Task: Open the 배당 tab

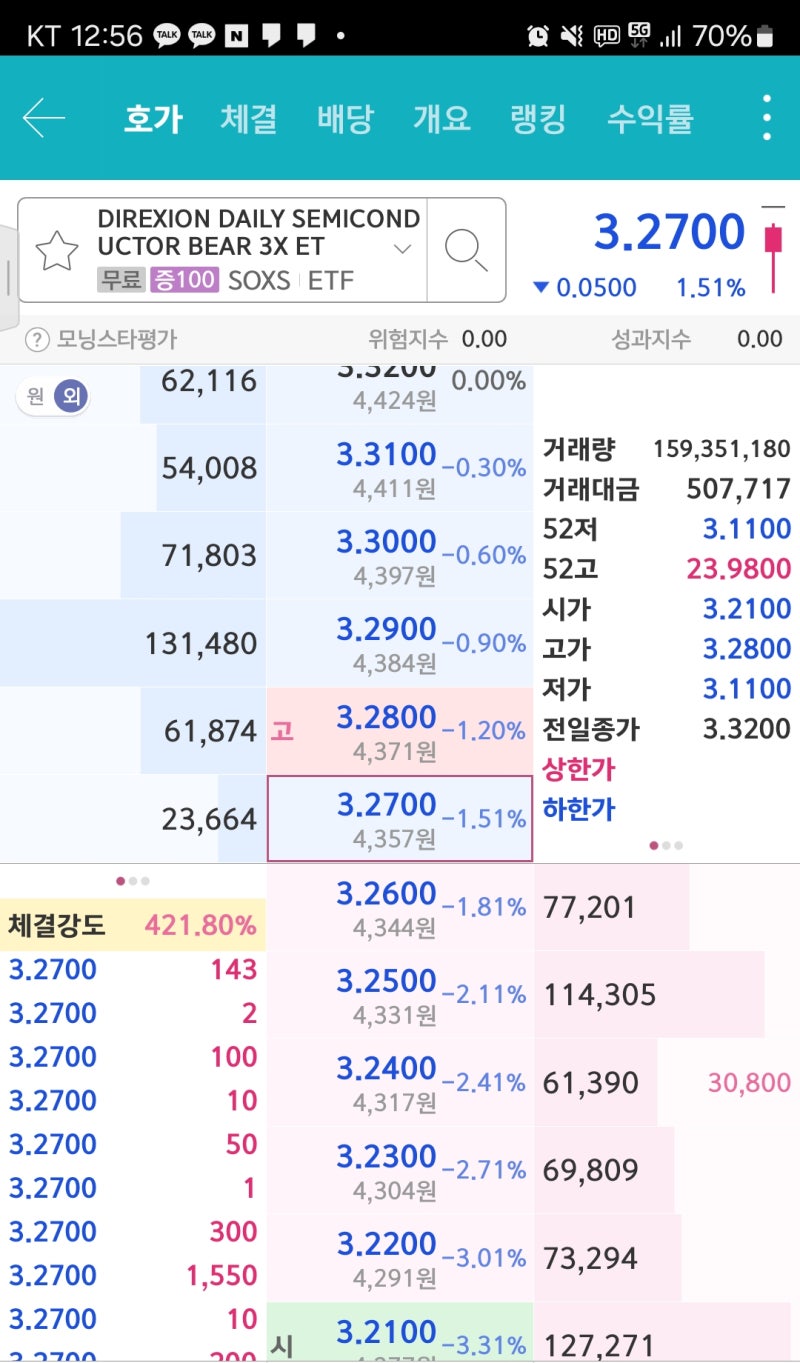Action: (x=344, y=116)
